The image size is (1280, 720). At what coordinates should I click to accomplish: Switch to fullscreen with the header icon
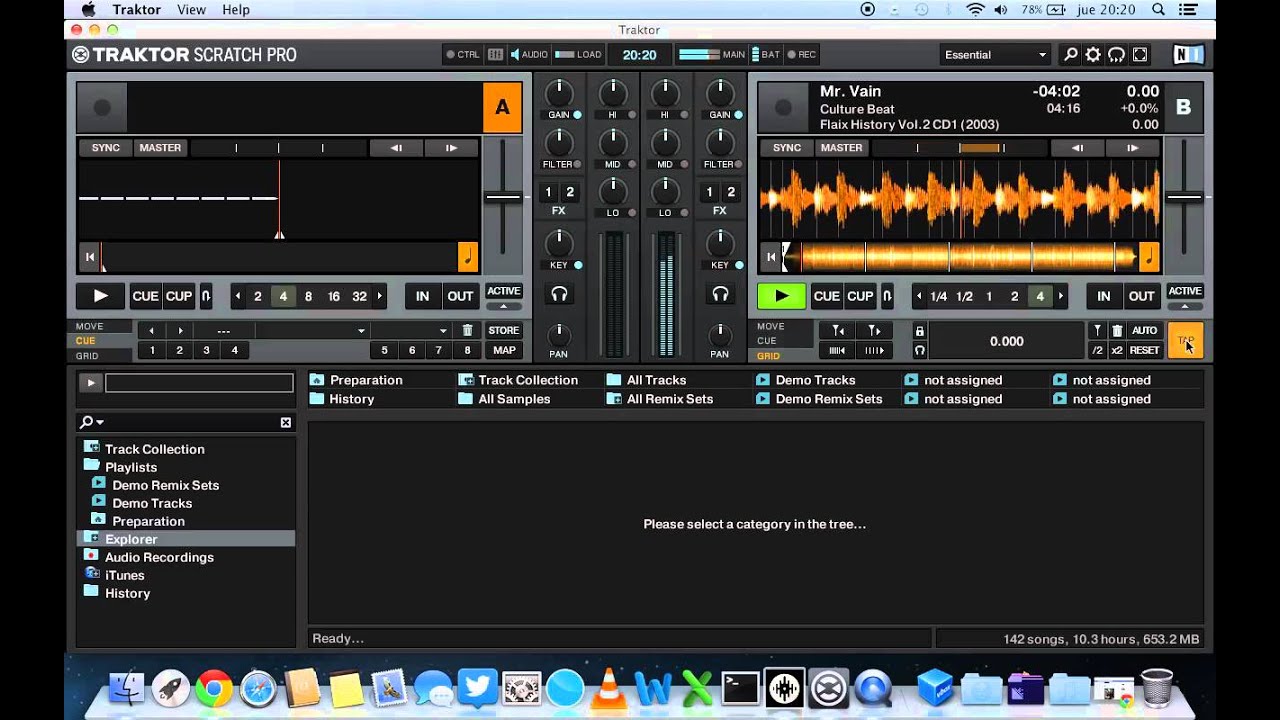click(x=1139, y=55)
